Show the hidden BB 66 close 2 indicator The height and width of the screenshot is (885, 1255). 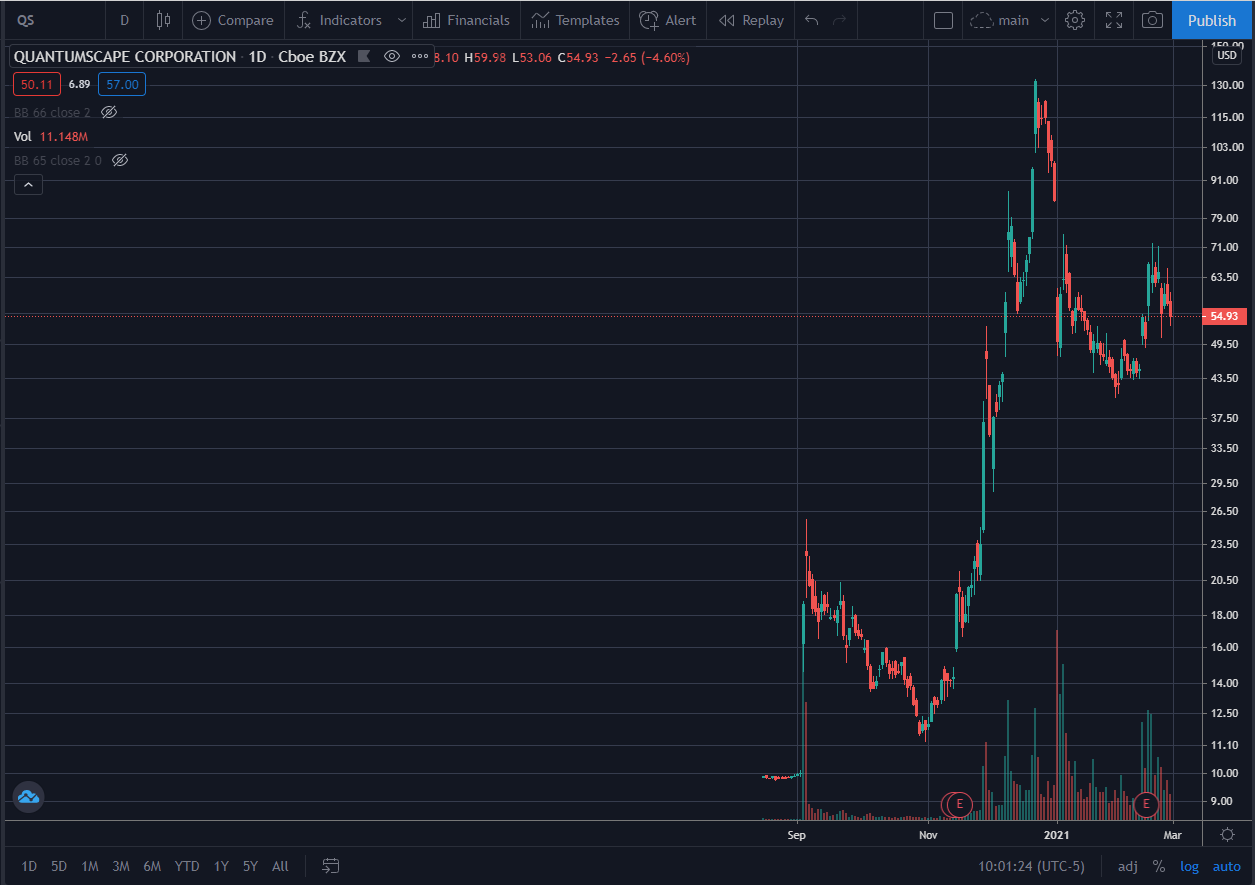point(110,112)
